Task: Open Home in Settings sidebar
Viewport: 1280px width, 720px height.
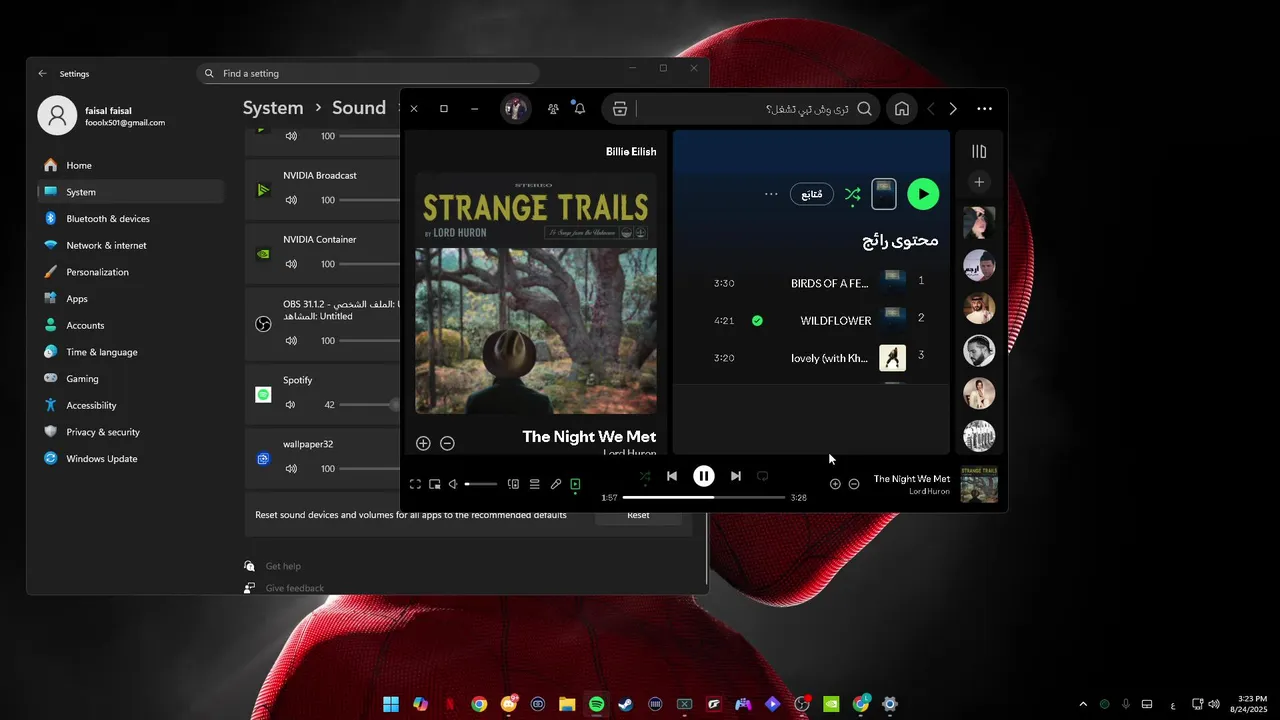Action: (130, 165)
